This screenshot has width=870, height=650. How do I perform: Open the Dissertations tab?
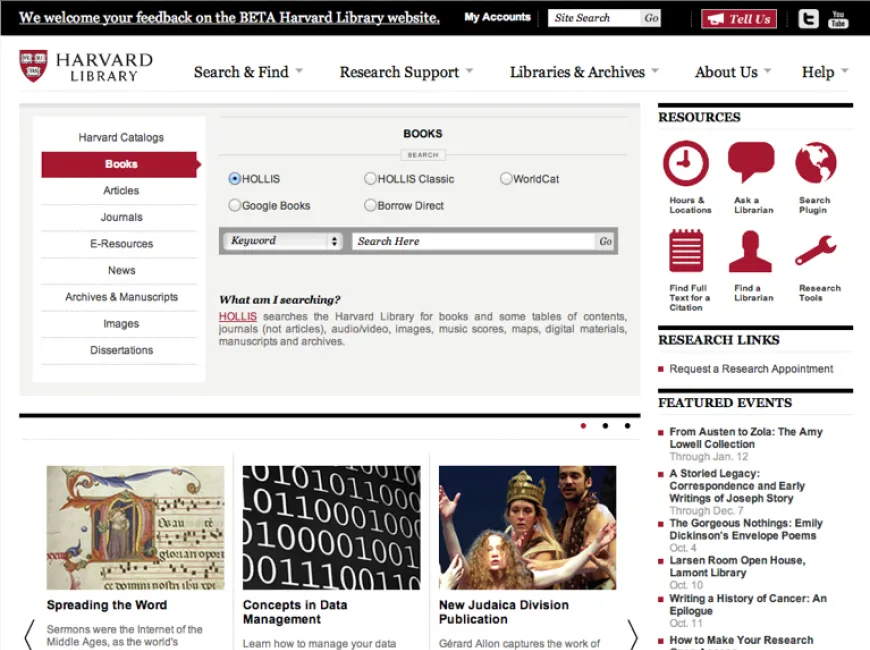coord(121,351)
